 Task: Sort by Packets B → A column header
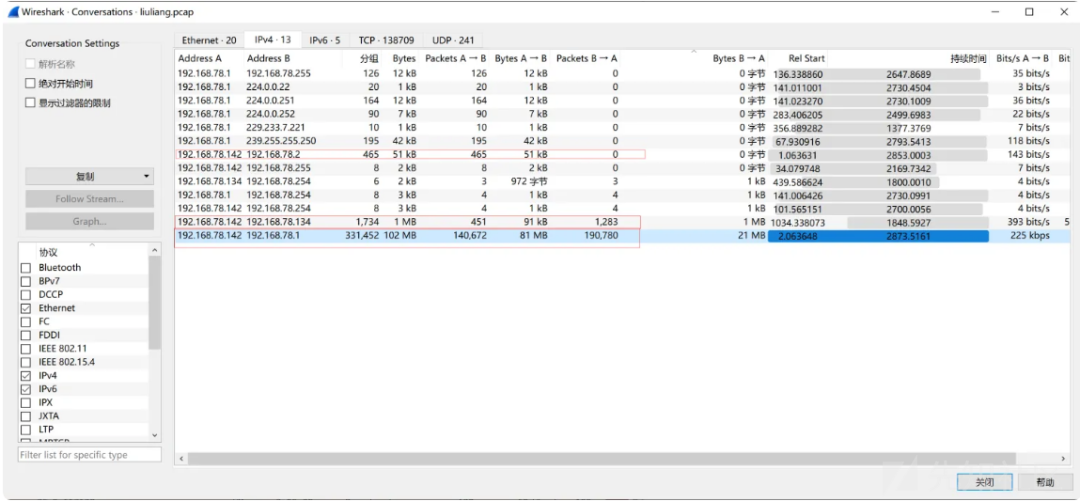587,59
